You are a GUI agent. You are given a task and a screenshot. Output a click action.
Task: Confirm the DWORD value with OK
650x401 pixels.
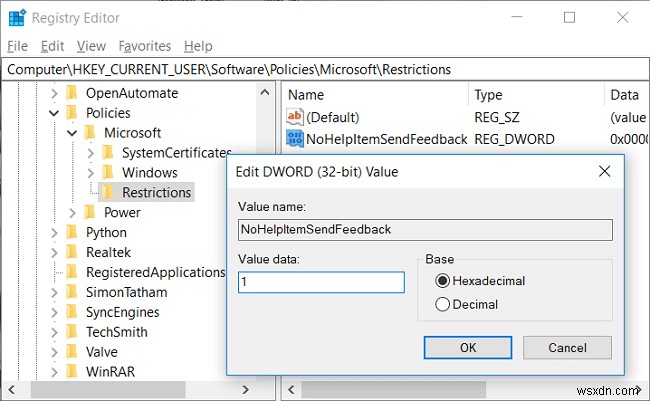click(468, 348)
